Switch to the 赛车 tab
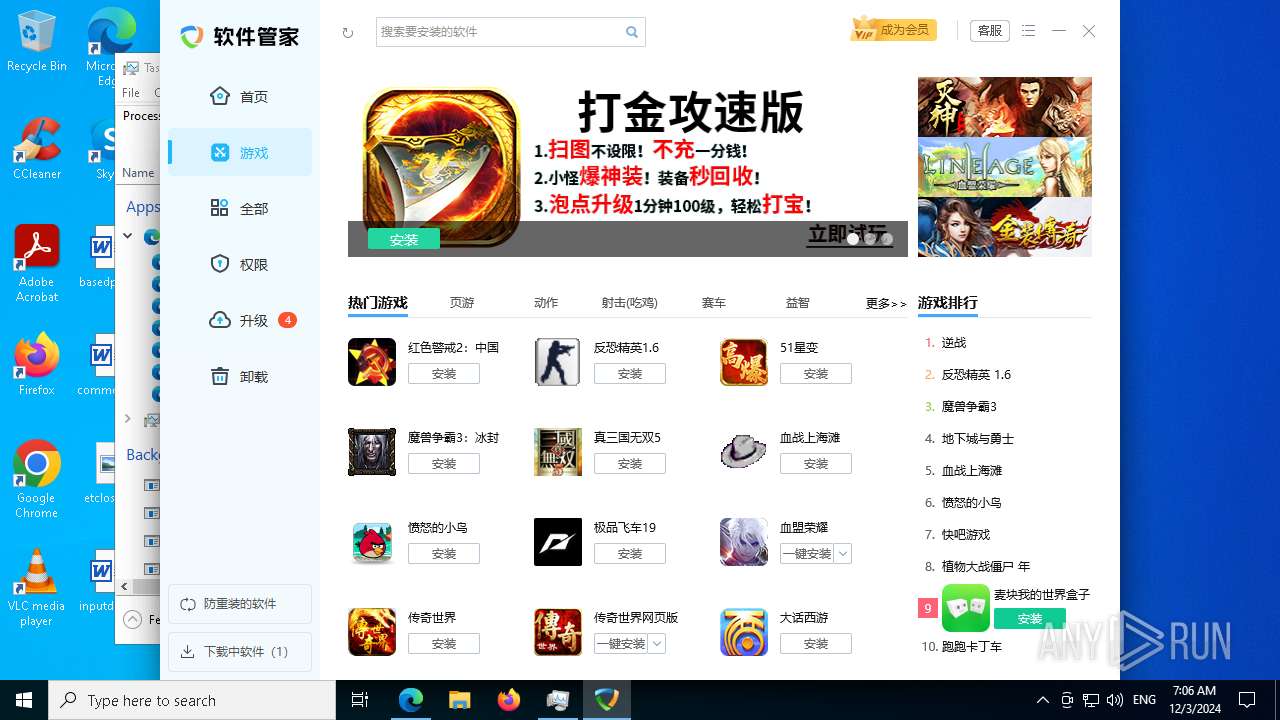 714,303
